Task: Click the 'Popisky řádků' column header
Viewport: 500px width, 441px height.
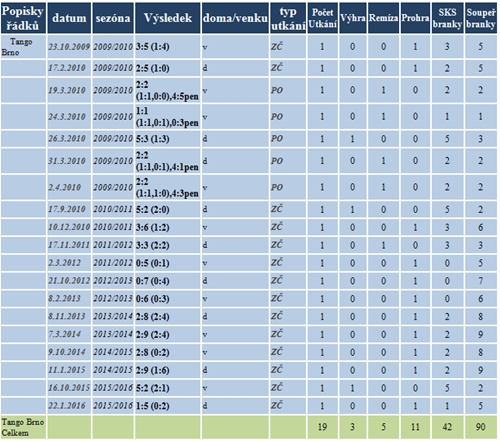Action: pos(23,18)
